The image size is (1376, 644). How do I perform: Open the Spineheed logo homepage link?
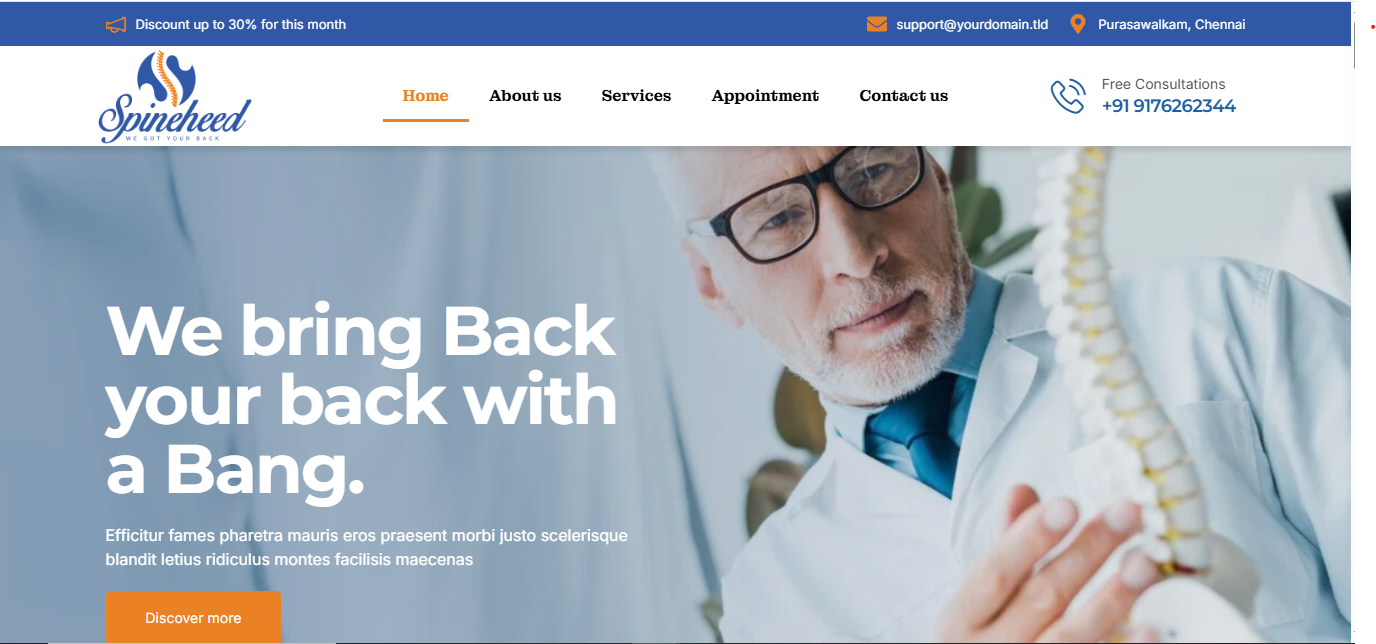pyautogui.click(x=174, y=97)
